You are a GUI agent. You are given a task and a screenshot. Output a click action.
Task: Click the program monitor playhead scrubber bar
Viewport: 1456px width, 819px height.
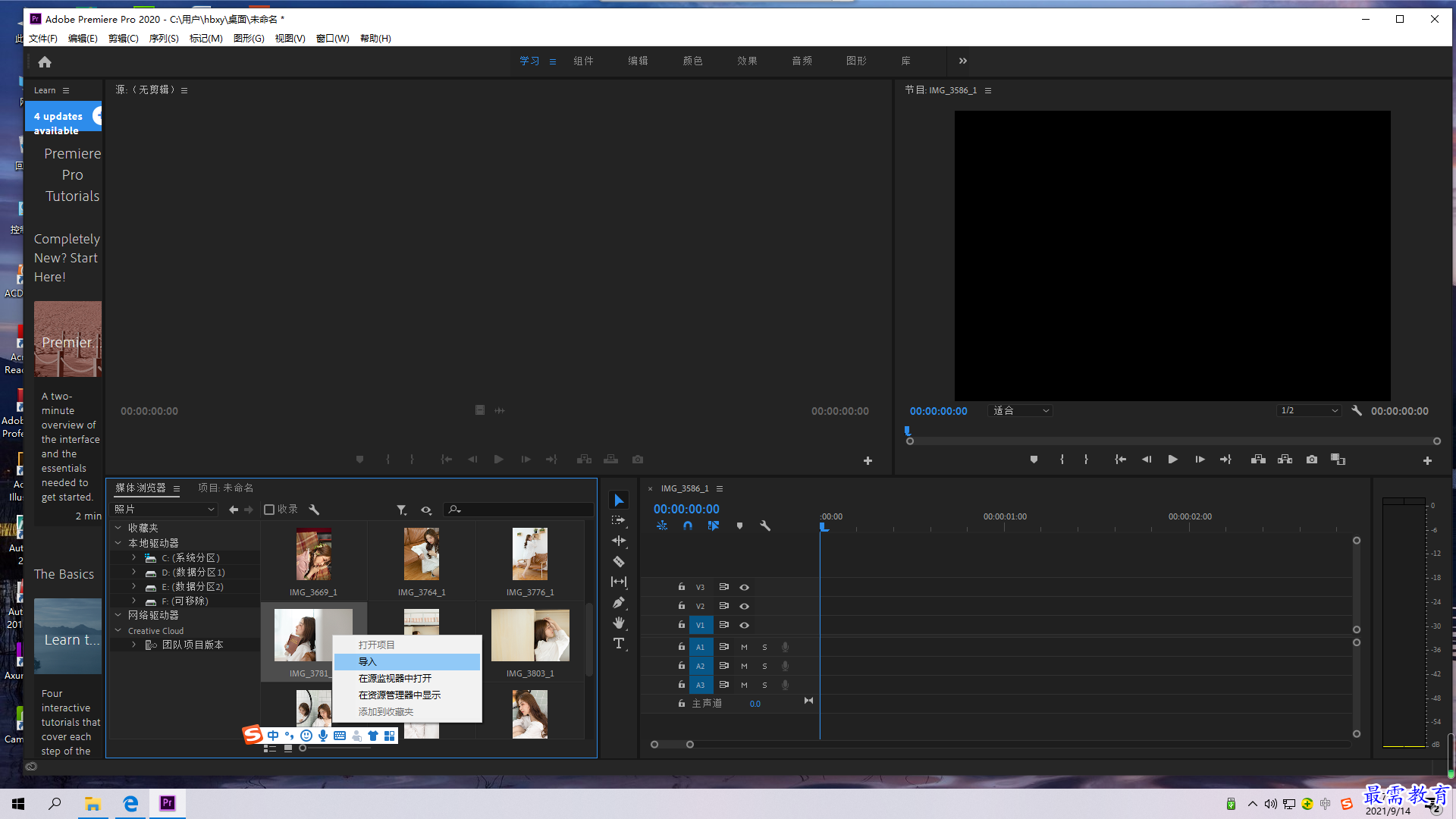point(1173,441)
